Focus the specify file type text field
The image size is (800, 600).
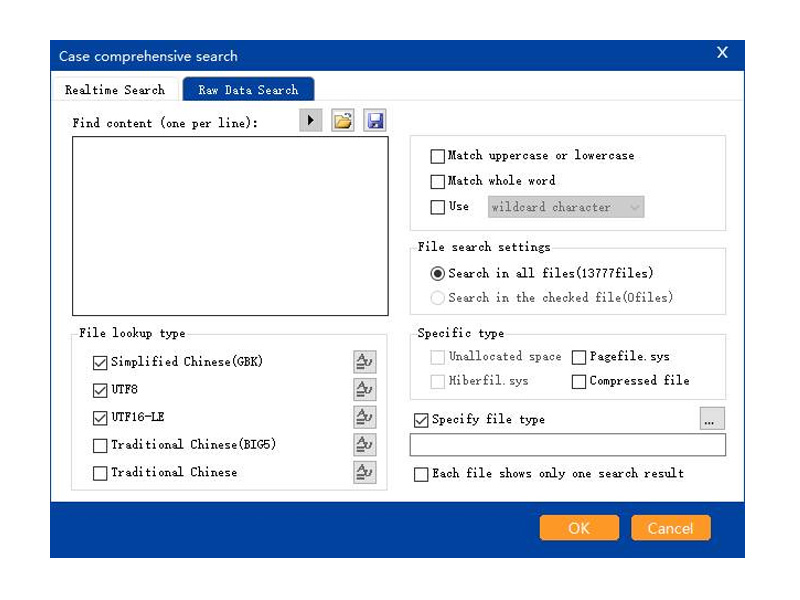tap(567, 445)
